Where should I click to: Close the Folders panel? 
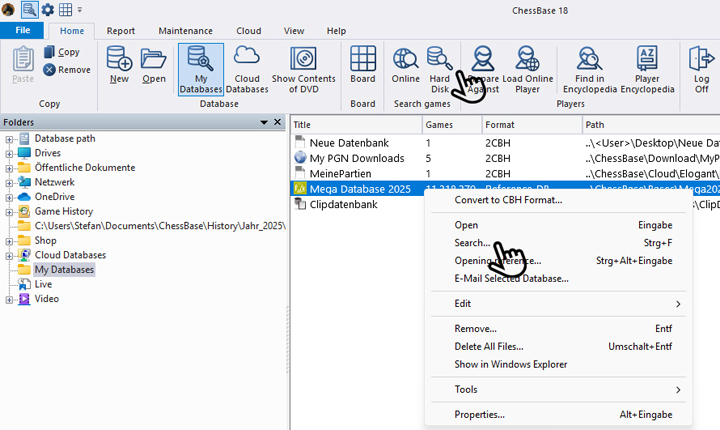pyautogui.click(x=277, y=122)
